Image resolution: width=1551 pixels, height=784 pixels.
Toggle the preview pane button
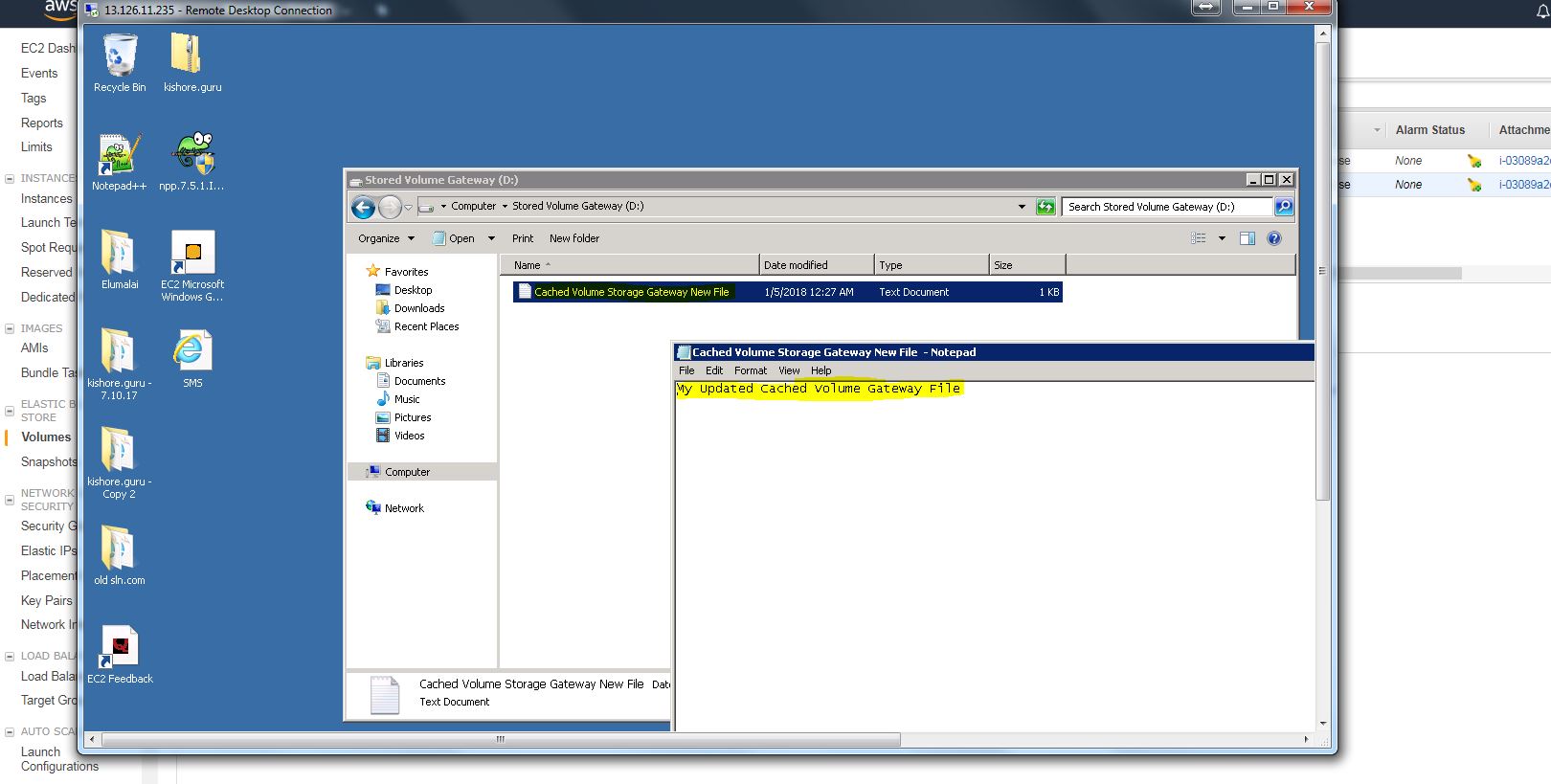coord(1247,238)
